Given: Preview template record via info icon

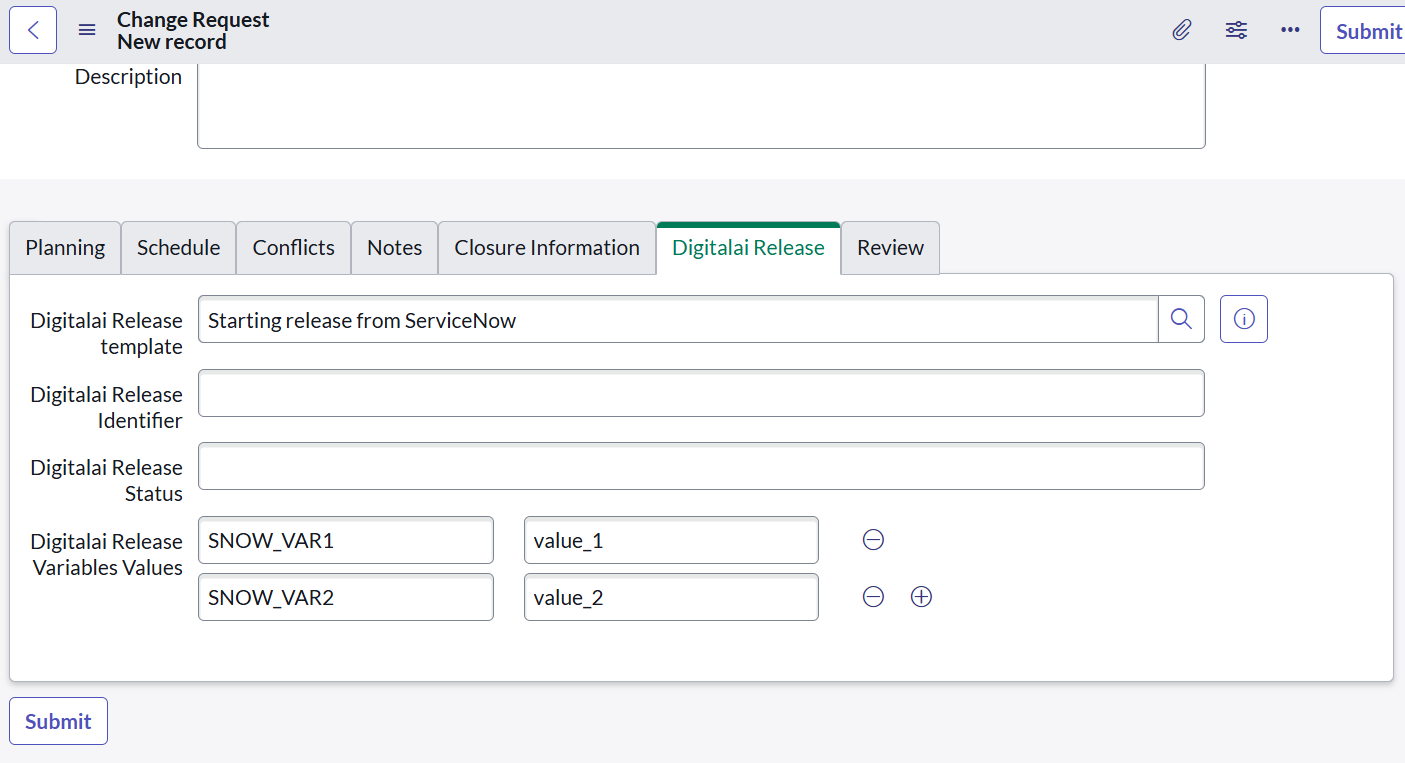Looking at the screenshot, I should coord(1244,319).
